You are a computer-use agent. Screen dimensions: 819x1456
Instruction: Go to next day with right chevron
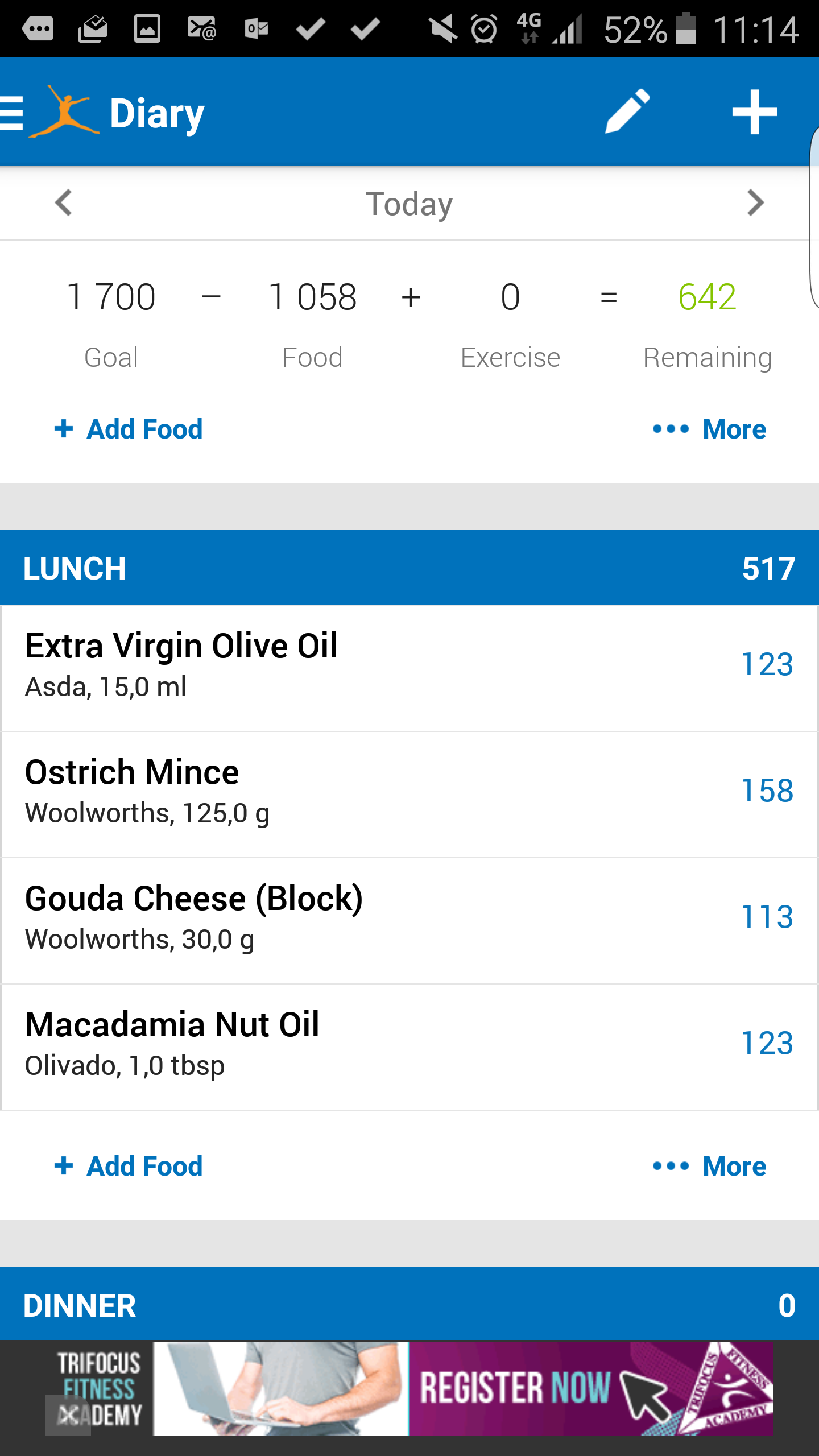click(755, 203)
